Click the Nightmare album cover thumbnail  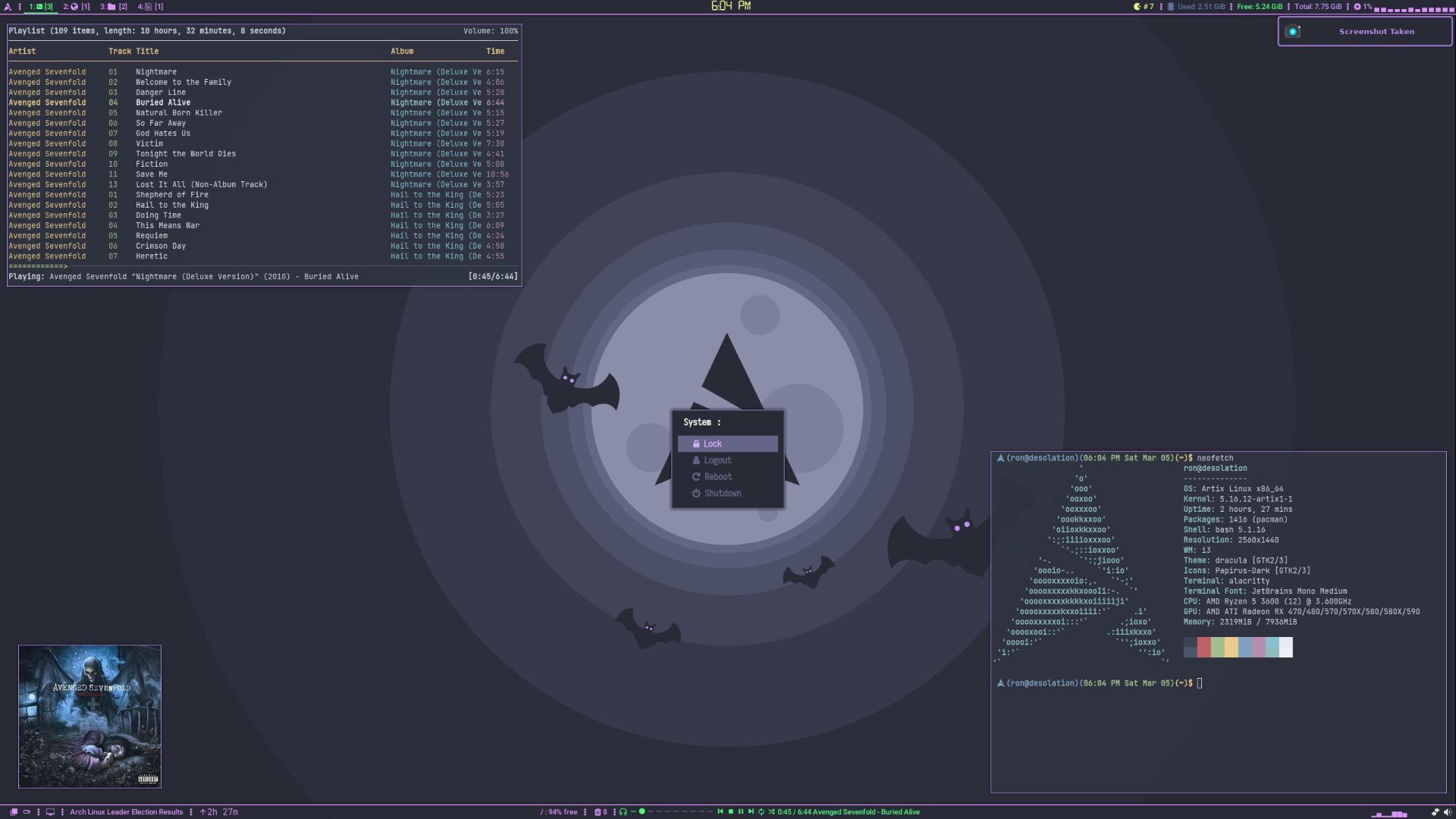pos(89,717)
